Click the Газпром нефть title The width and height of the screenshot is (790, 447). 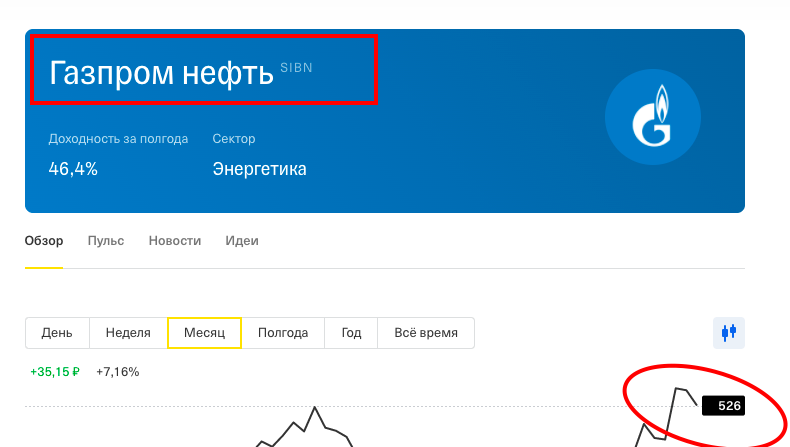(x=161, y=73)
